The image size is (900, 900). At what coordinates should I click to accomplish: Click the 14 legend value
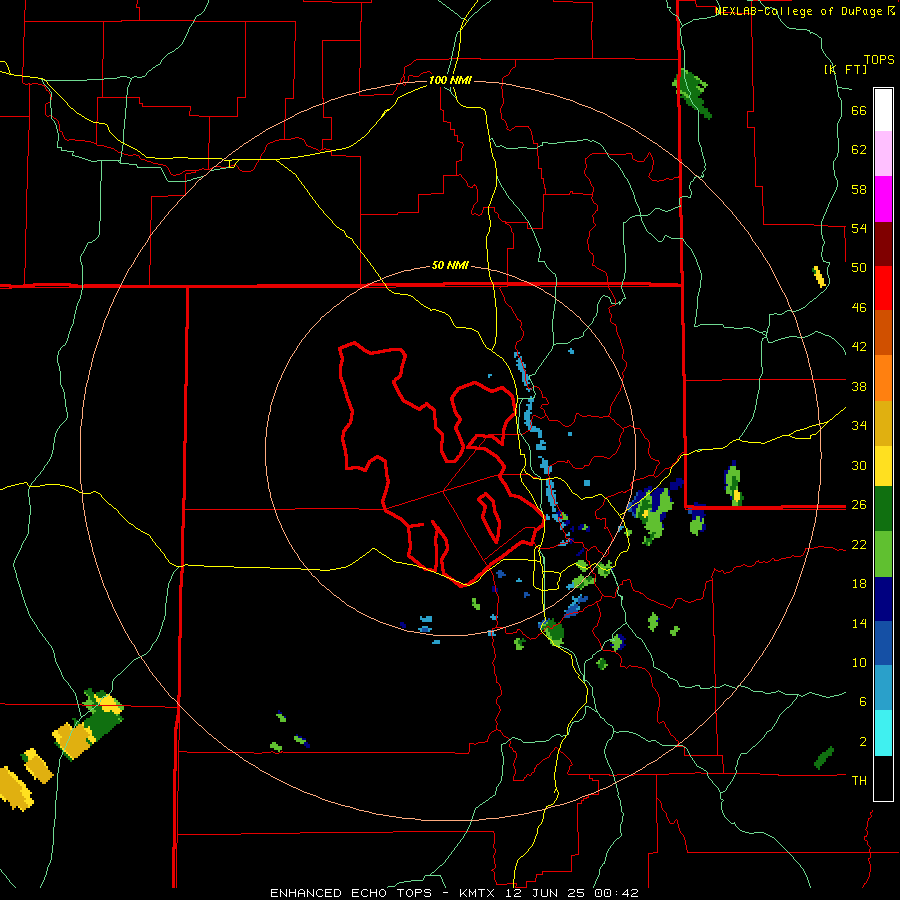859,623
